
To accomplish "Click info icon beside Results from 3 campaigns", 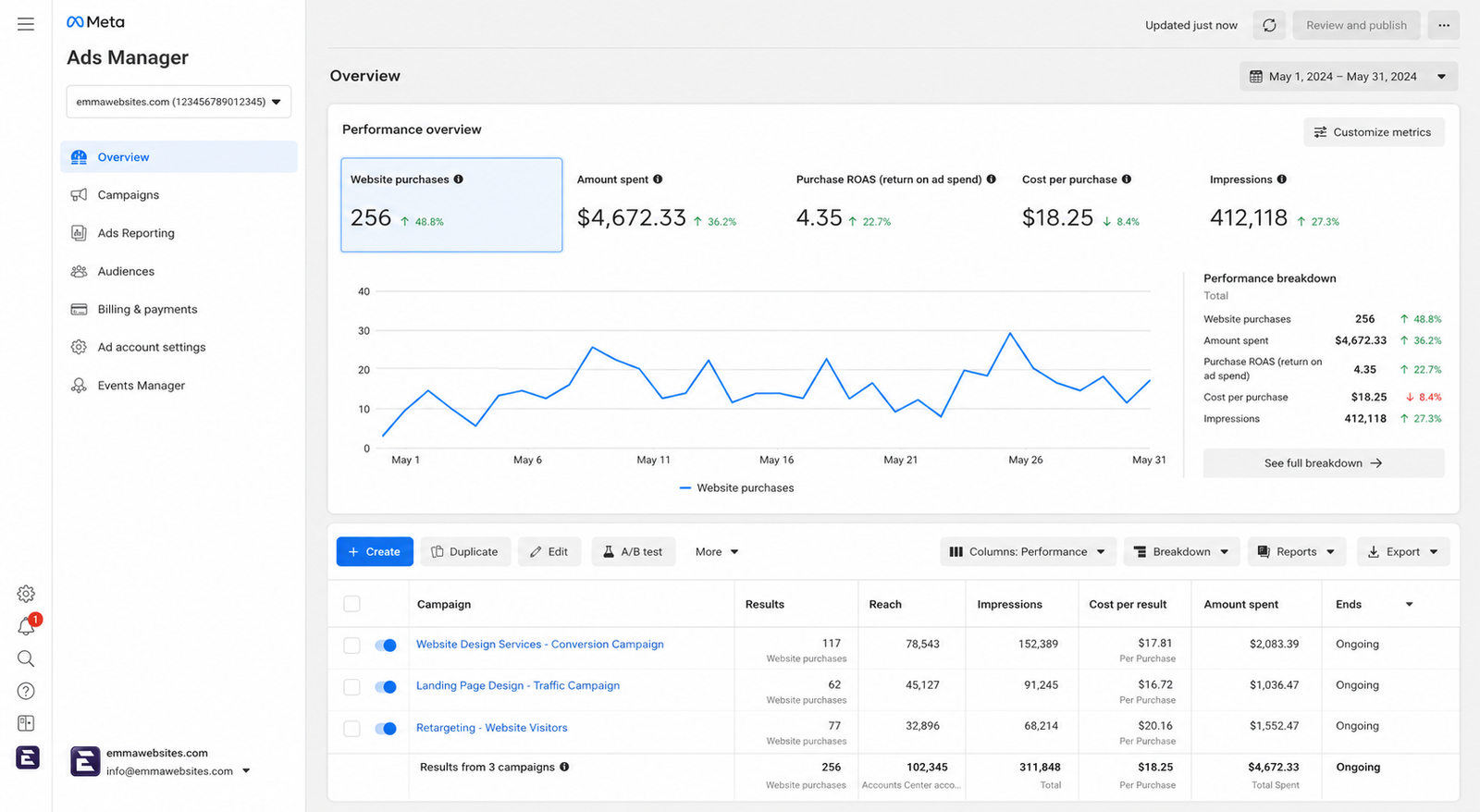I will click(x=564, y=767).
